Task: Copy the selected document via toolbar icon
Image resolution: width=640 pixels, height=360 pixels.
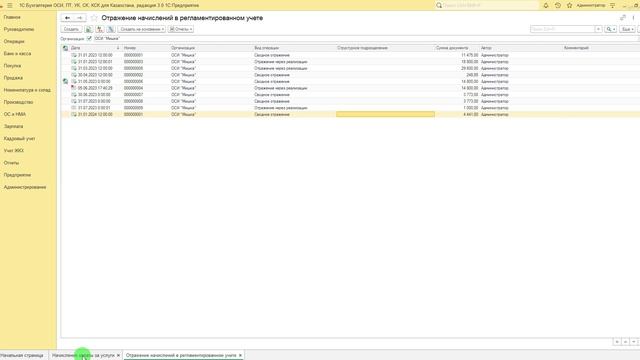Action: pyautogui.click(x=89, y=29)
